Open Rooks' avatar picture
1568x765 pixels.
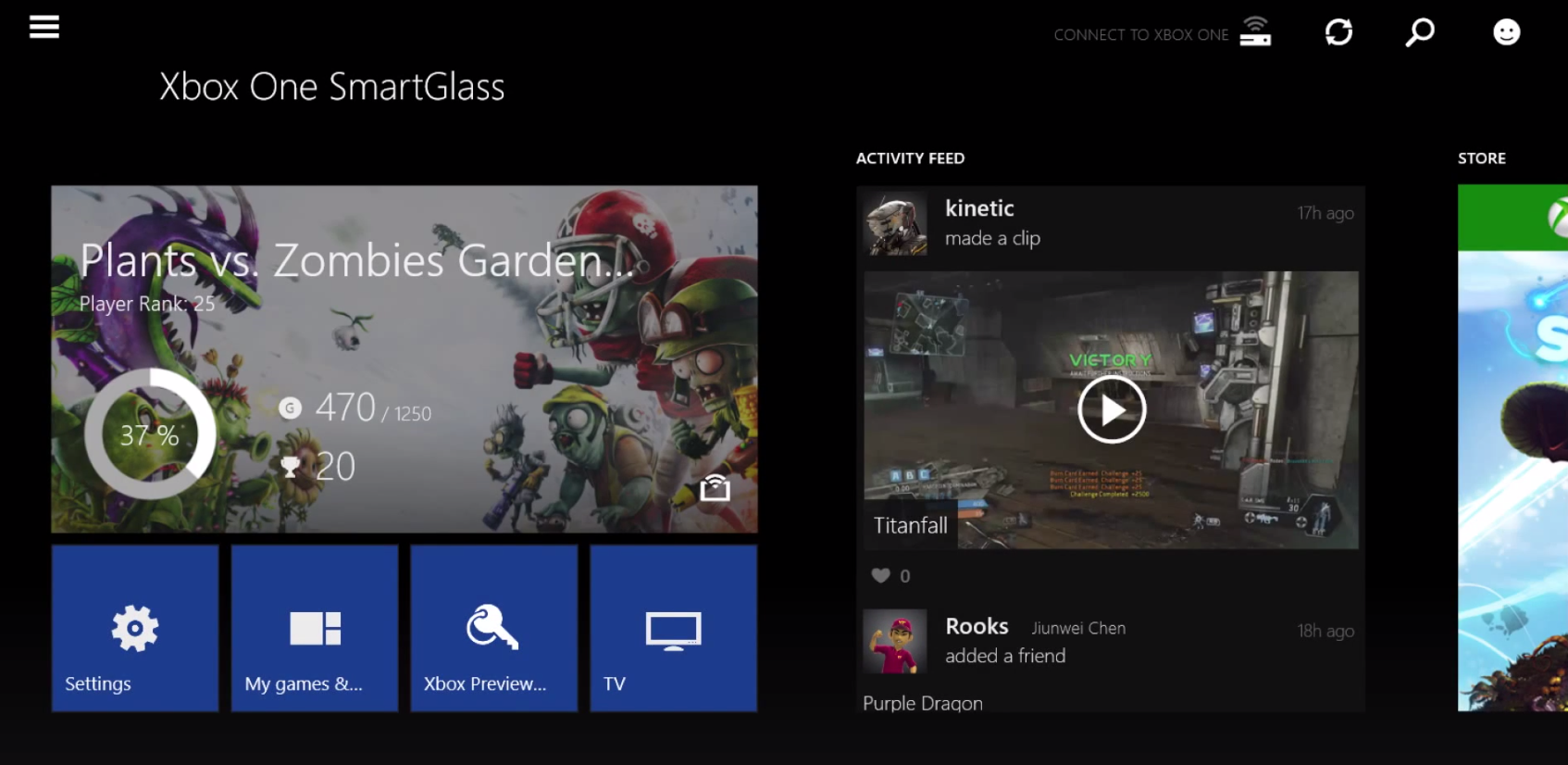896,641
